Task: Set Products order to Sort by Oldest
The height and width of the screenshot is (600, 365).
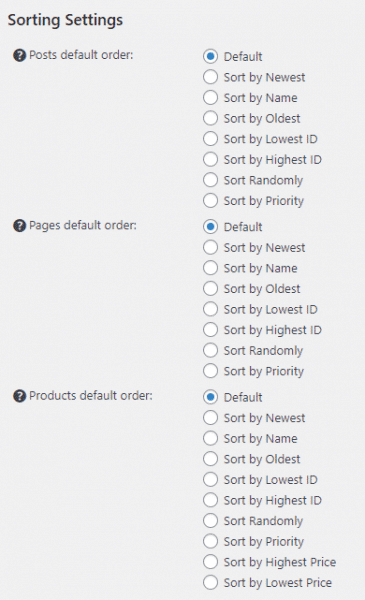Action: point(210,459)
